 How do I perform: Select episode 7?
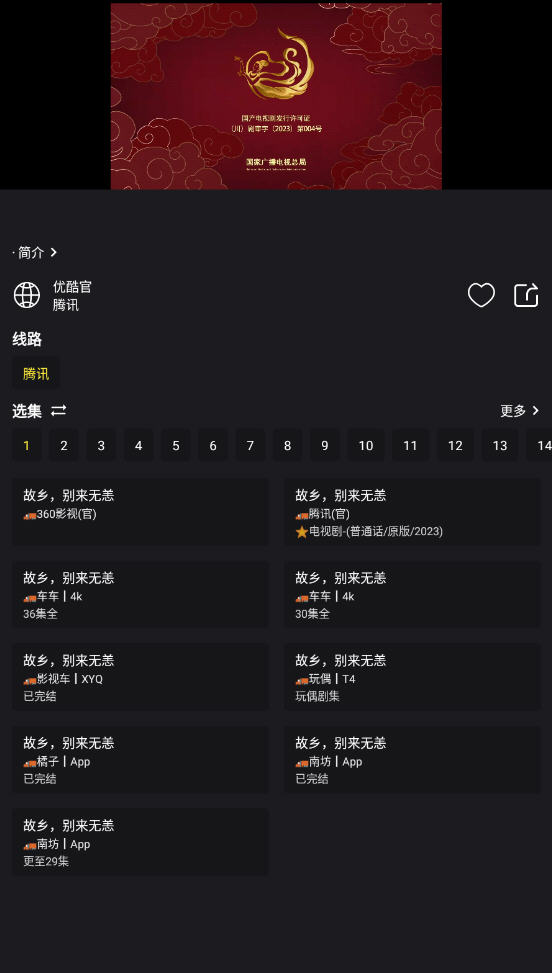[x=250, y=446]
